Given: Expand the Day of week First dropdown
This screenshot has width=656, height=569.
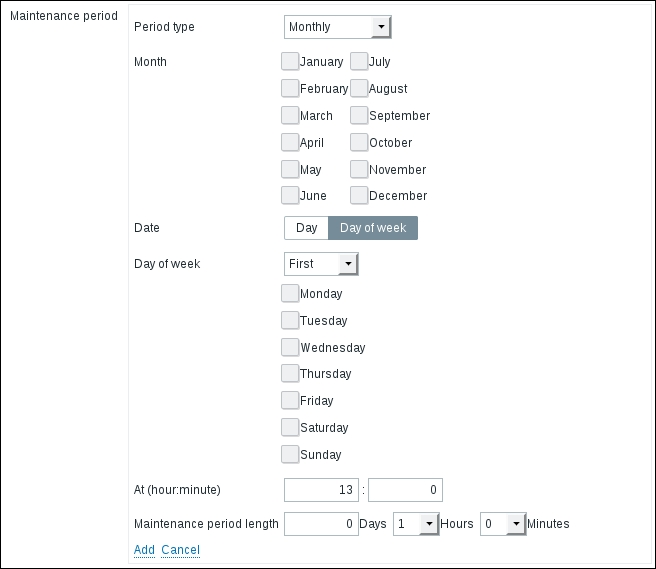Looking at the screenshot, I should (x=321, y=264).
